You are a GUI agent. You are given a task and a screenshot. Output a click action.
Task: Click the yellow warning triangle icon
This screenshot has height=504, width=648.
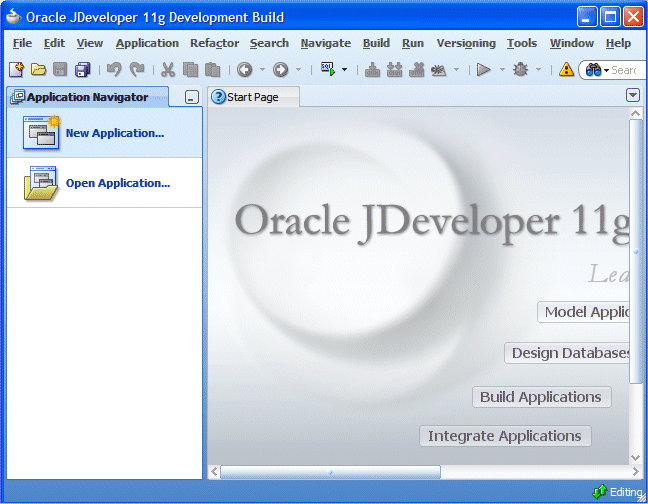click(x=566, y=69)
